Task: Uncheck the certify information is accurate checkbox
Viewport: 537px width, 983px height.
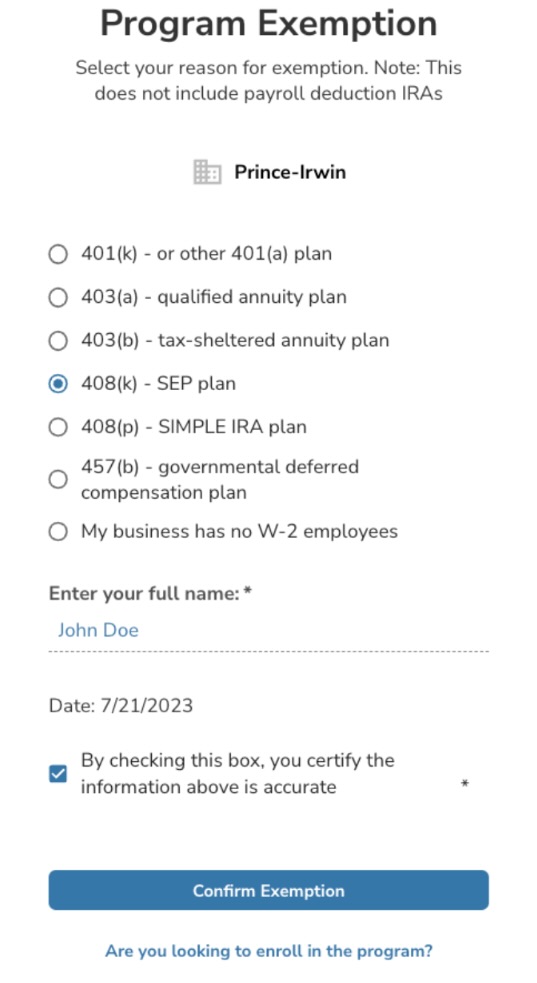Action: 58,774
